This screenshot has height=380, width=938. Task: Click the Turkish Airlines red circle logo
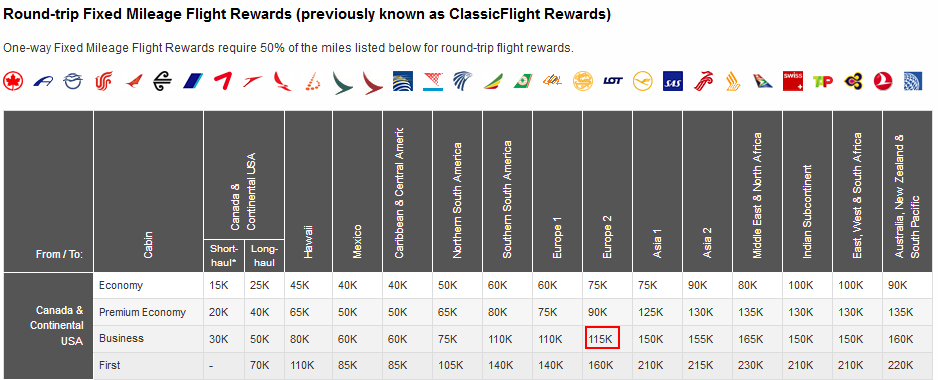[x=882, y=81]
